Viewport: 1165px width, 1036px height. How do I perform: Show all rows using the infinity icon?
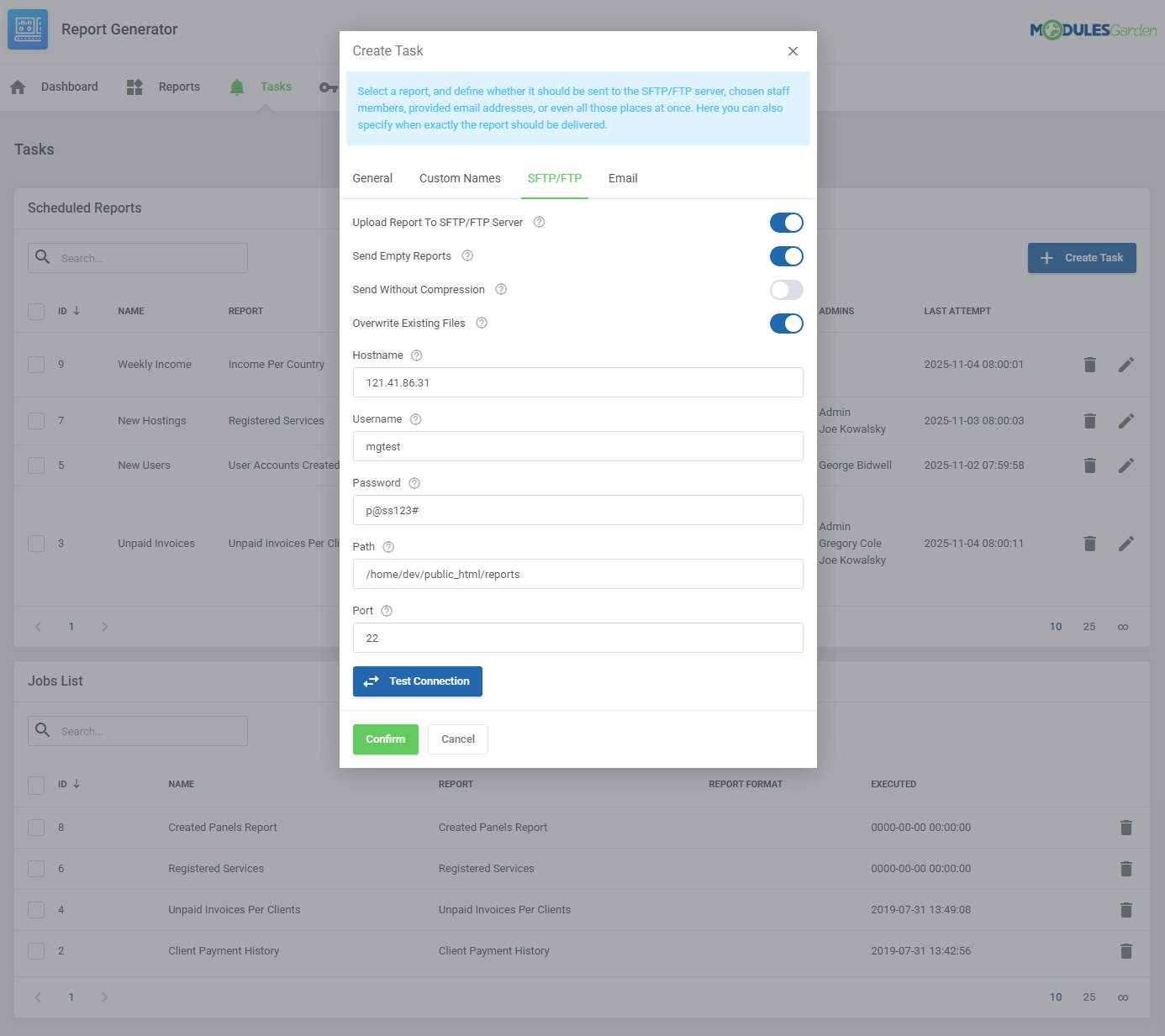coord(1122,626)
